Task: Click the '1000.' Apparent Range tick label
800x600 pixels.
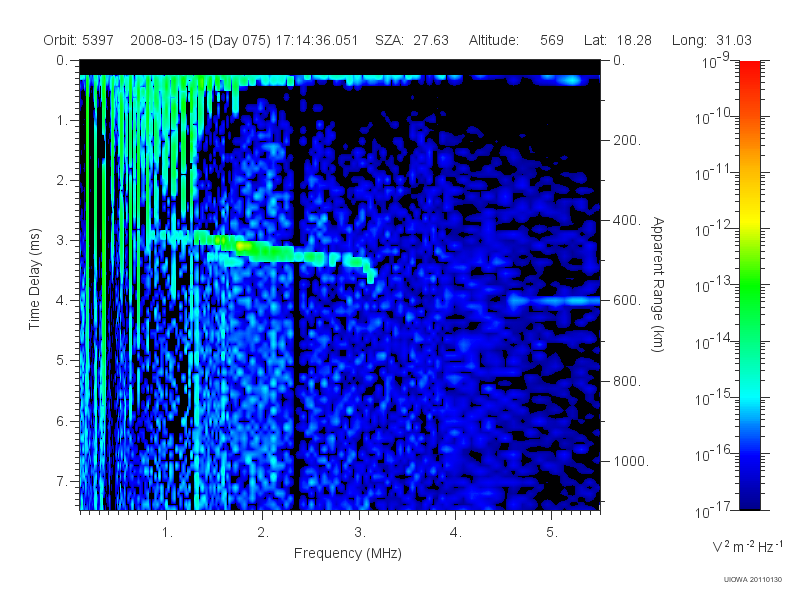Action: coord(631,461)
